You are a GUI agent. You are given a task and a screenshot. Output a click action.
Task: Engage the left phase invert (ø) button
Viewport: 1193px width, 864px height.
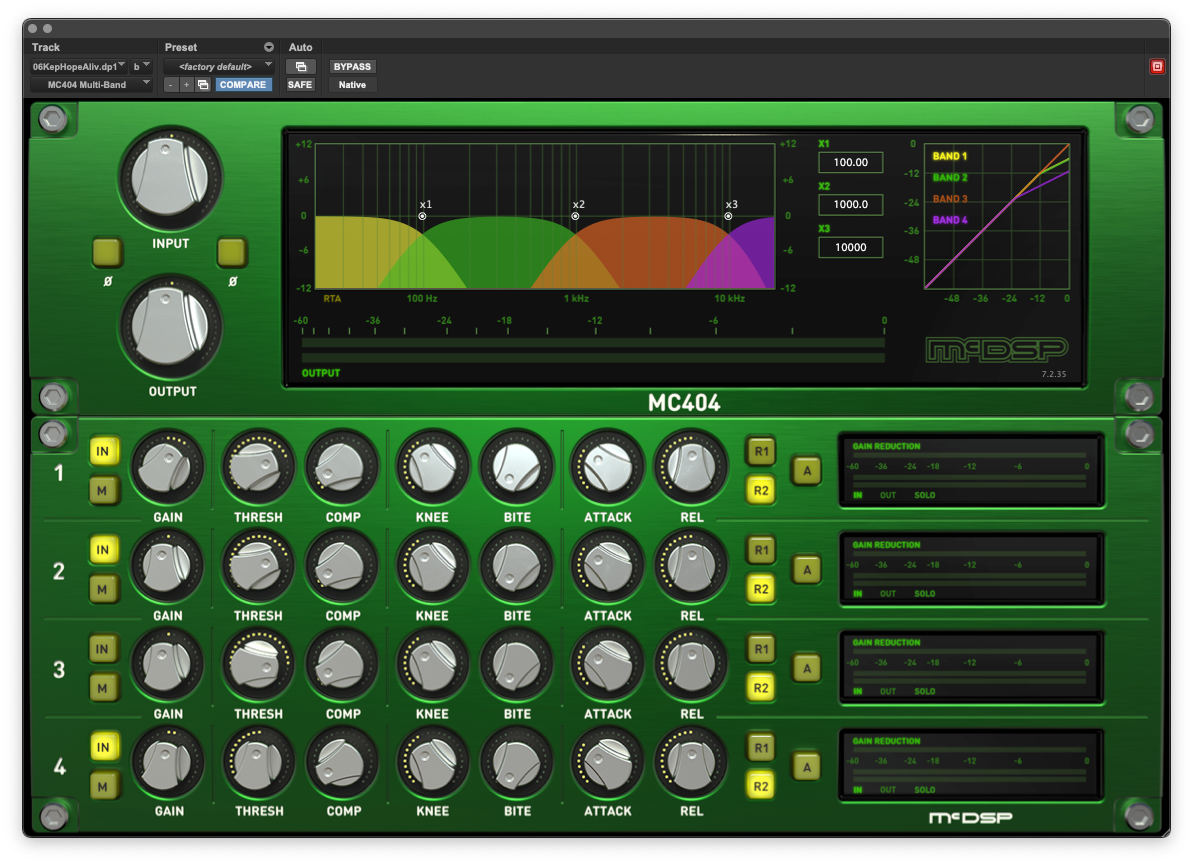click(105, 254)
